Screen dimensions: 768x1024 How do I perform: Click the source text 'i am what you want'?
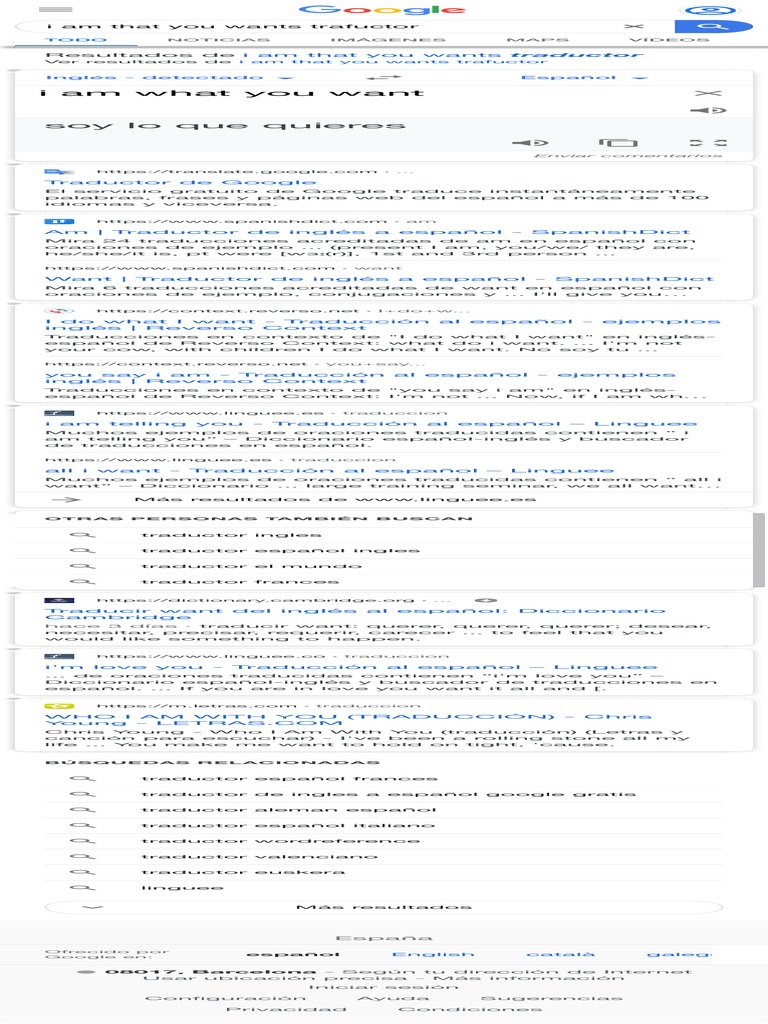232,93
